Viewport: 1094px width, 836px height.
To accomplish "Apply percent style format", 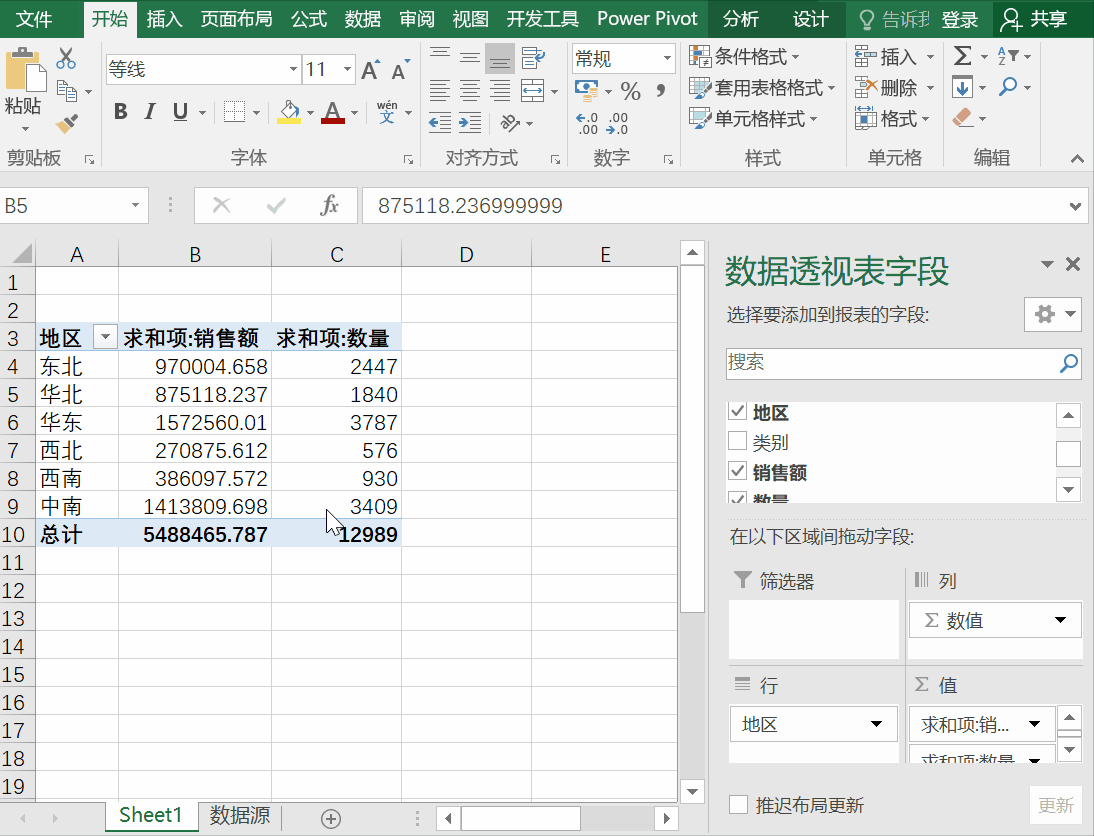I will [x=630, y=91].
